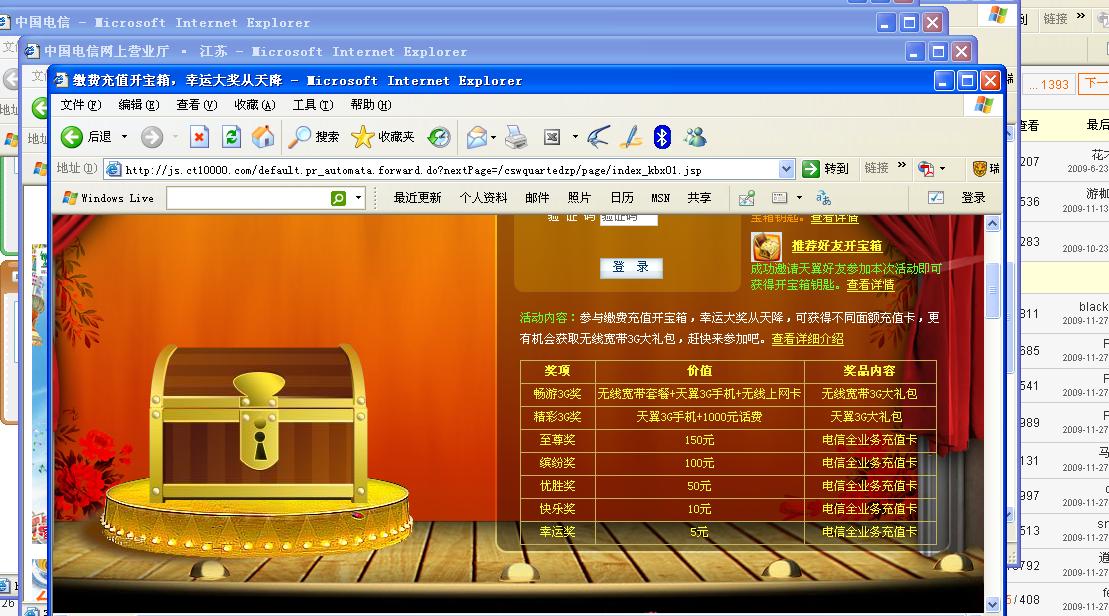Stop loading with the red X icon
This screenshot has height=616, width=1109.
(x=199, y=136)
